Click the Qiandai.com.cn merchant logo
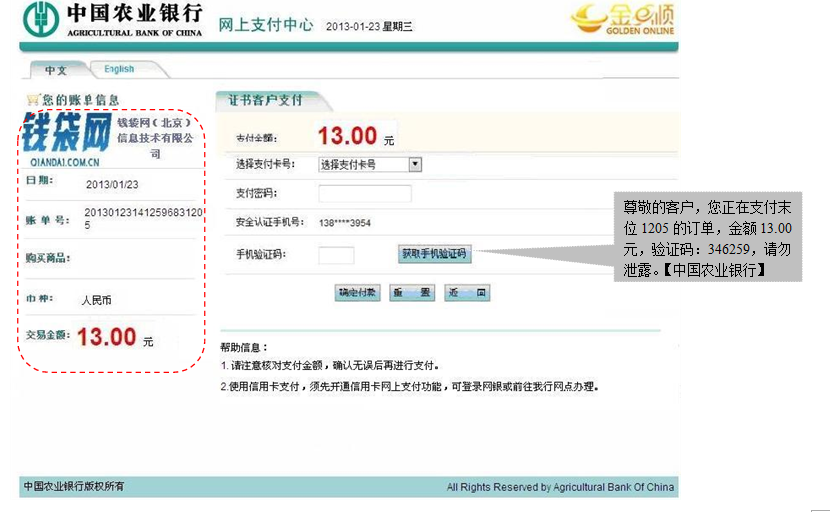Image resolution: width=830 pixels, height=512 pixels. coord(67,140)
